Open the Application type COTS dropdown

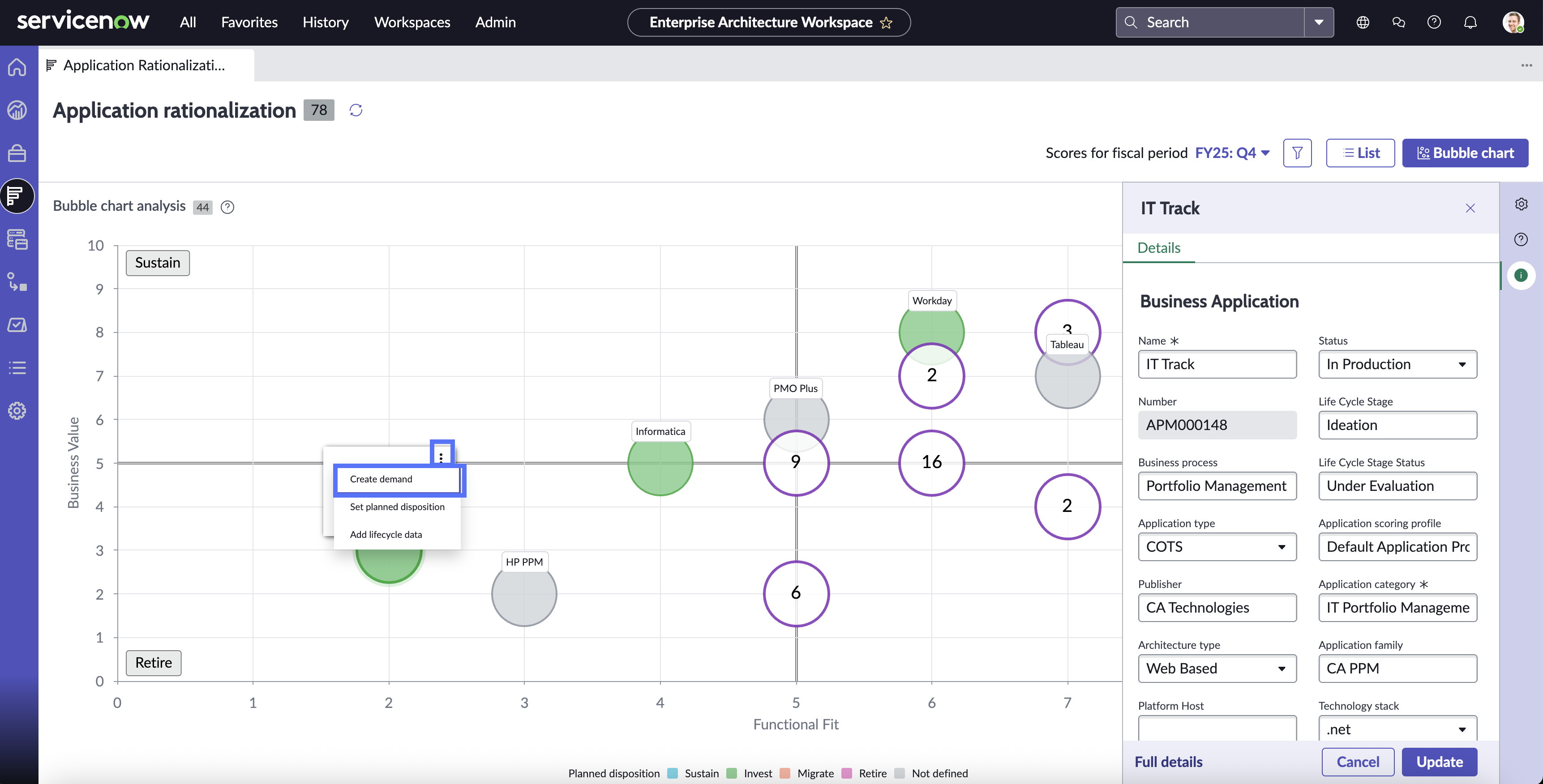tap(1217, 547)
